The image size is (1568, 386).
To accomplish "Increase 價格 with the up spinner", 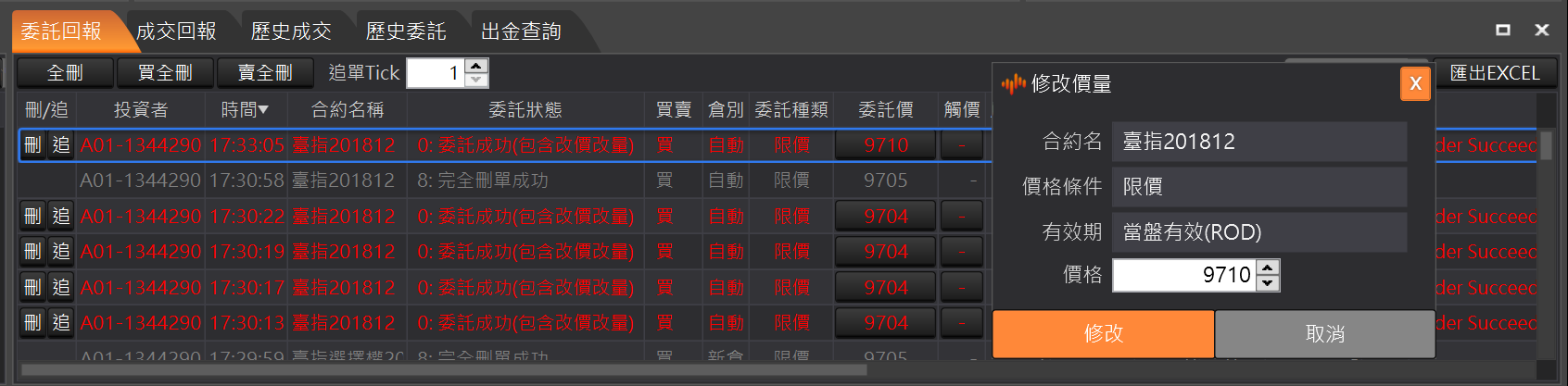I will [1269, 268].
